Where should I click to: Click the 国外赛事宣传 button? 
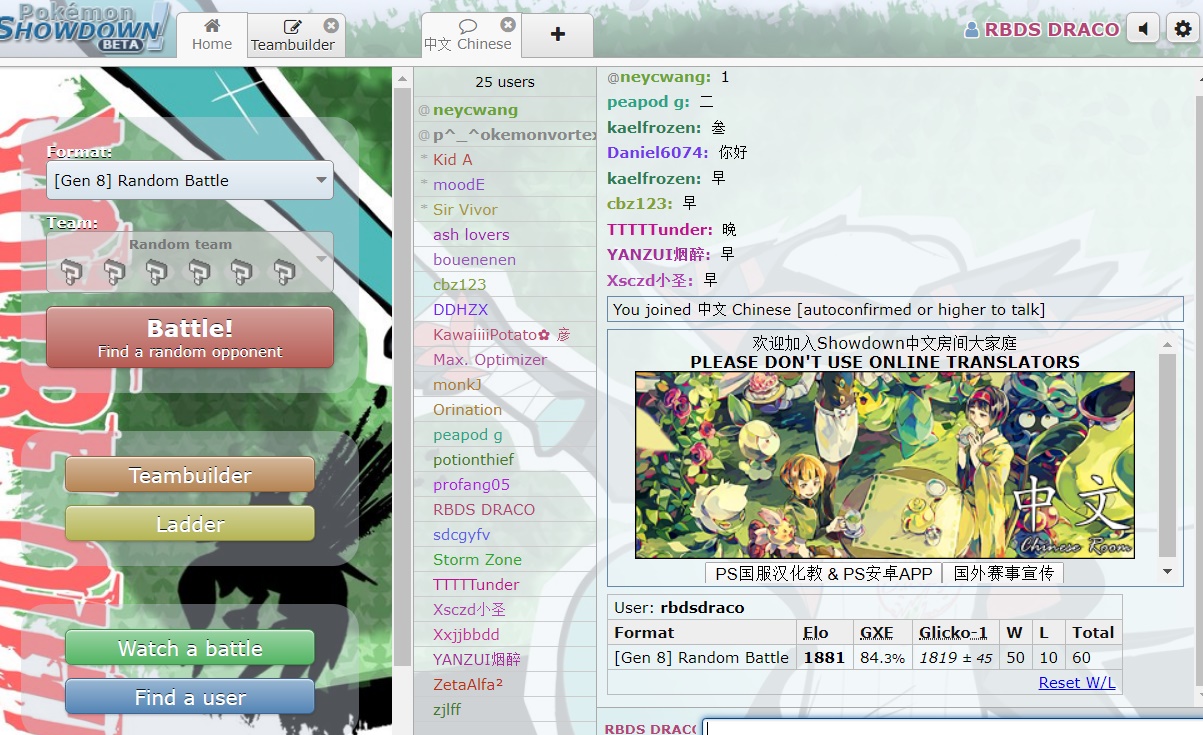pyautogui.click(x=1004, y=573)
